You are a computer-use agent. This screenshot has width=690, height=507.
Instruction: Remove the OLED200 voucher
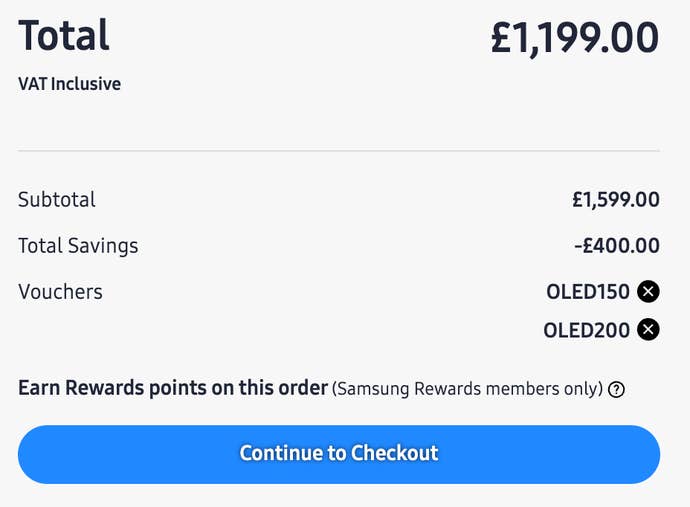(649, 329)
